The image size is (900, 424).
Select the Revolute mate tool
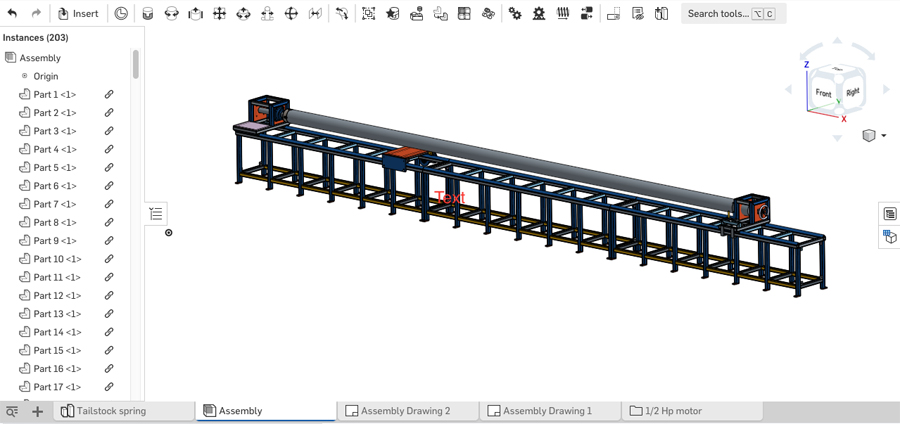[172, 14]
